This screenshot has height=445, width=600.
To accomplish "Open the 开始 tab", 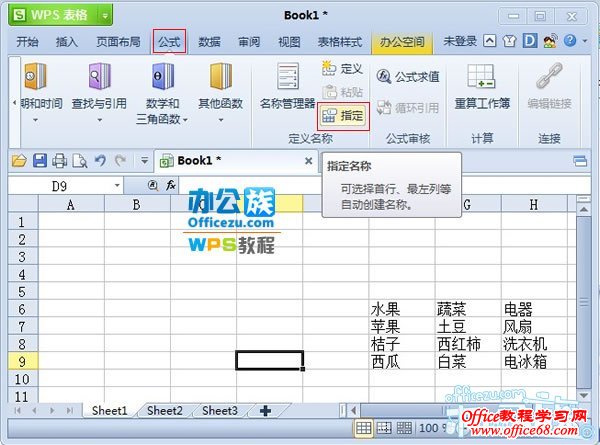I will (x=27, y=41).
